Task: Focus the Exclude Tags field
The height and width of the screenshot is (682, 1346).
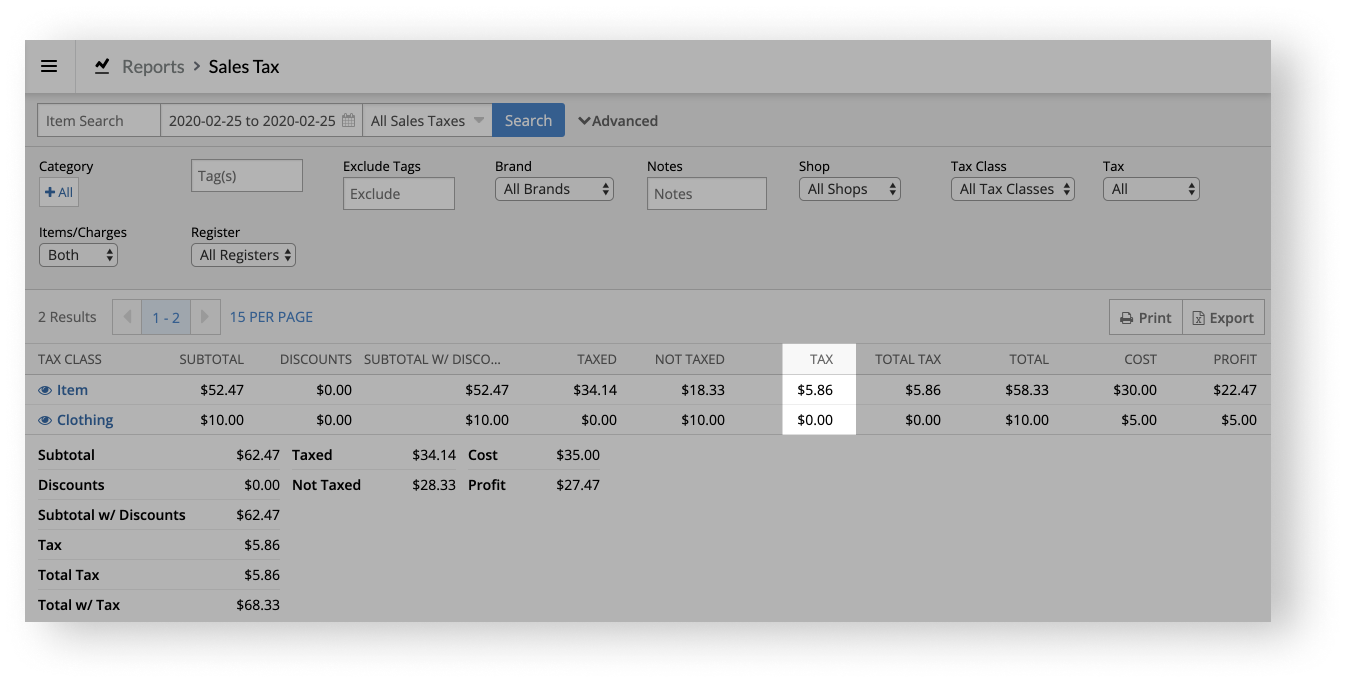Action: point(399,194)
